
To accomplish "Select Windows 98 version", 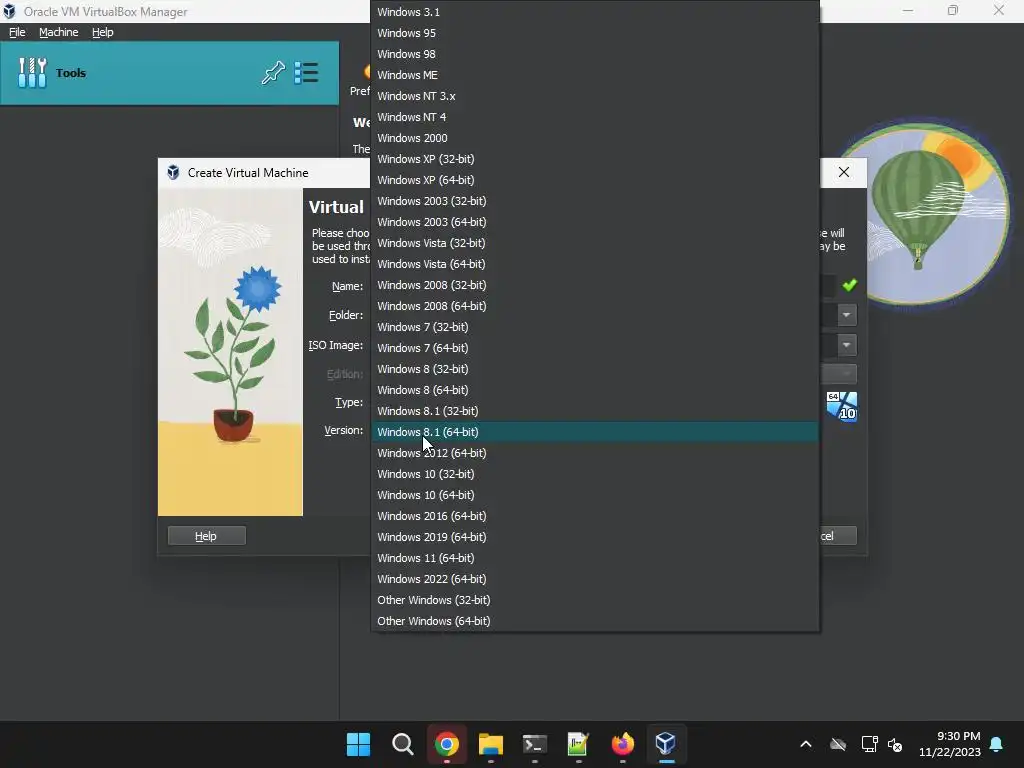I will click(595, 54).
